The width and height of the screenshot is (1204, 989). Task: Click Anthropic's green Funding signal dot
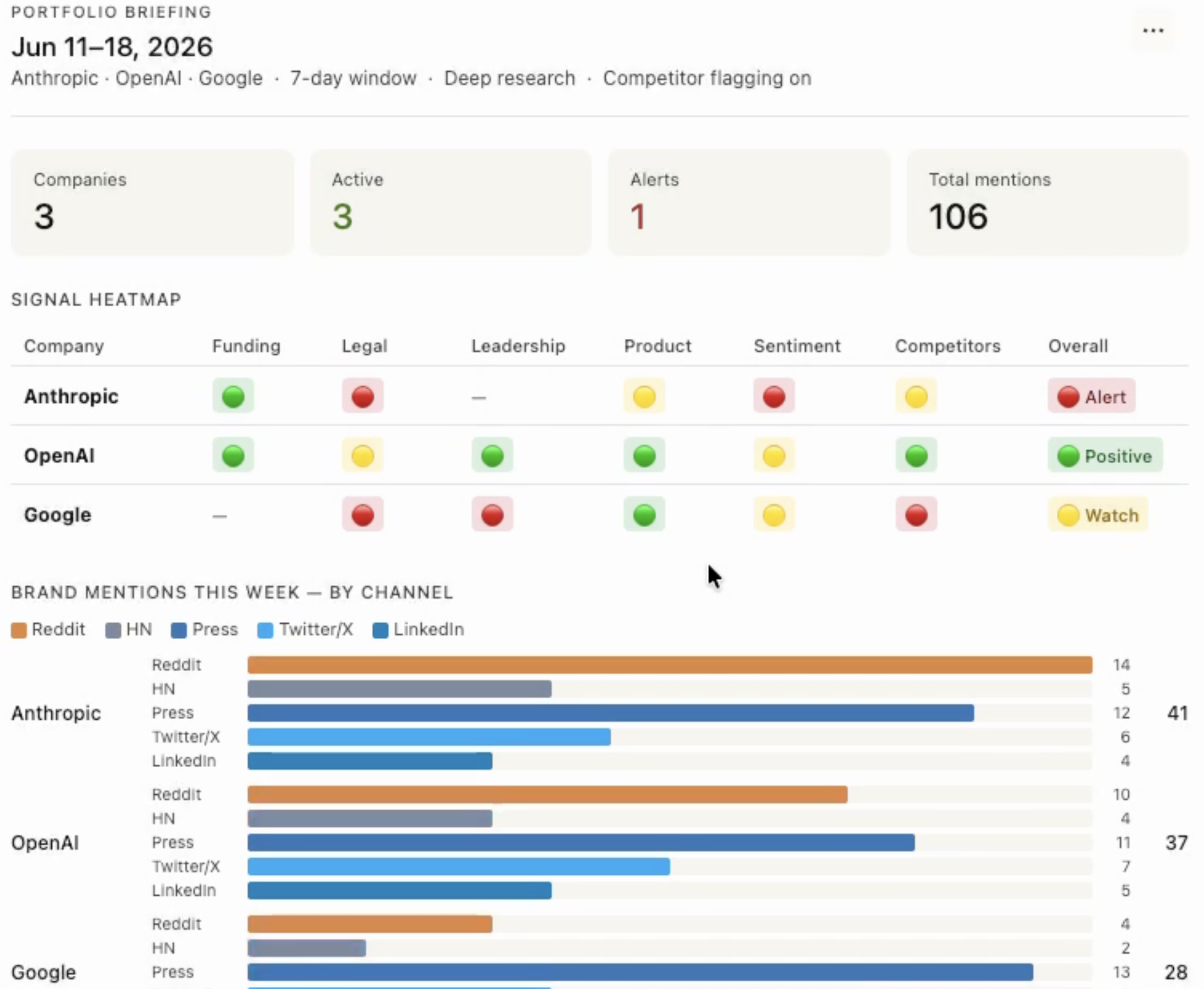[233, 396]
